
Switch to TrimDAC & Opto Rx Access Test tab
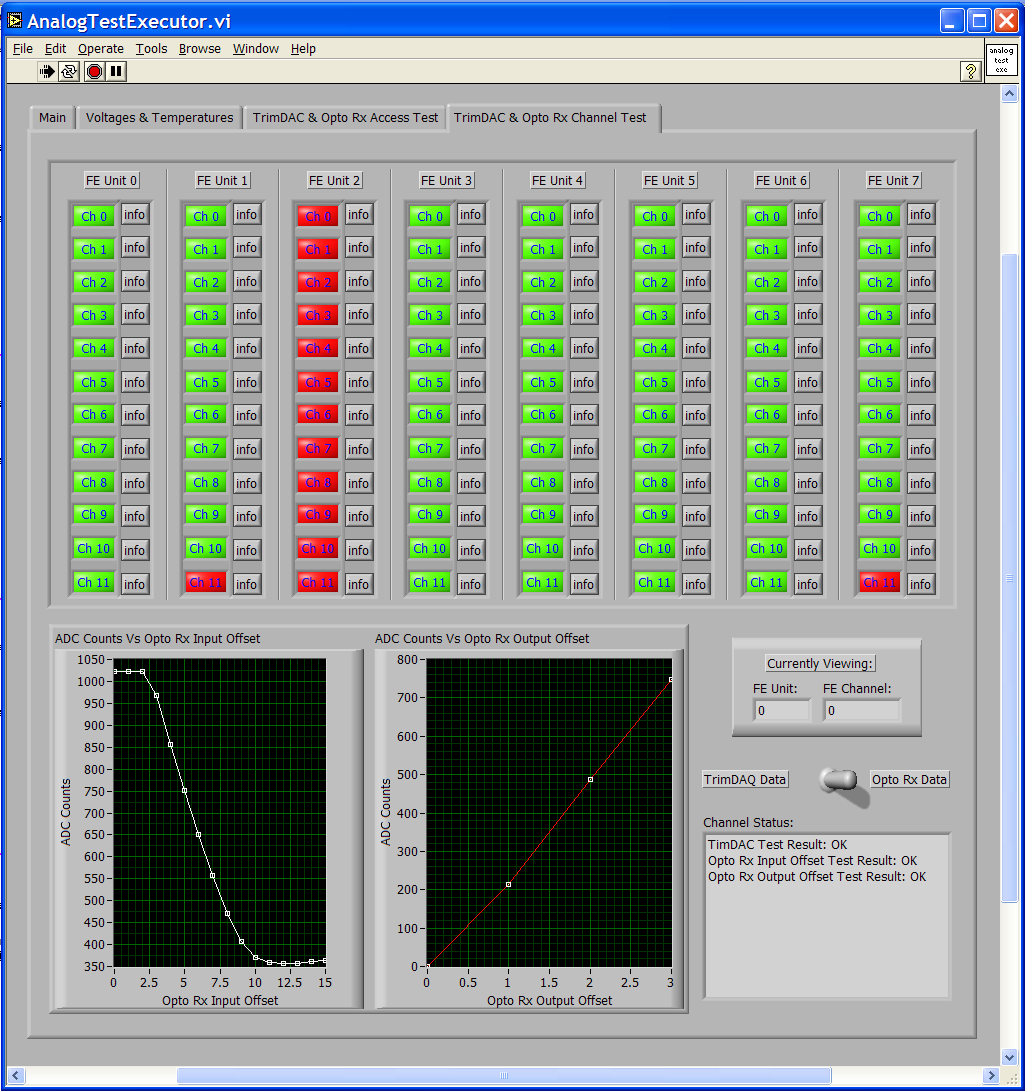pos(345,118)
